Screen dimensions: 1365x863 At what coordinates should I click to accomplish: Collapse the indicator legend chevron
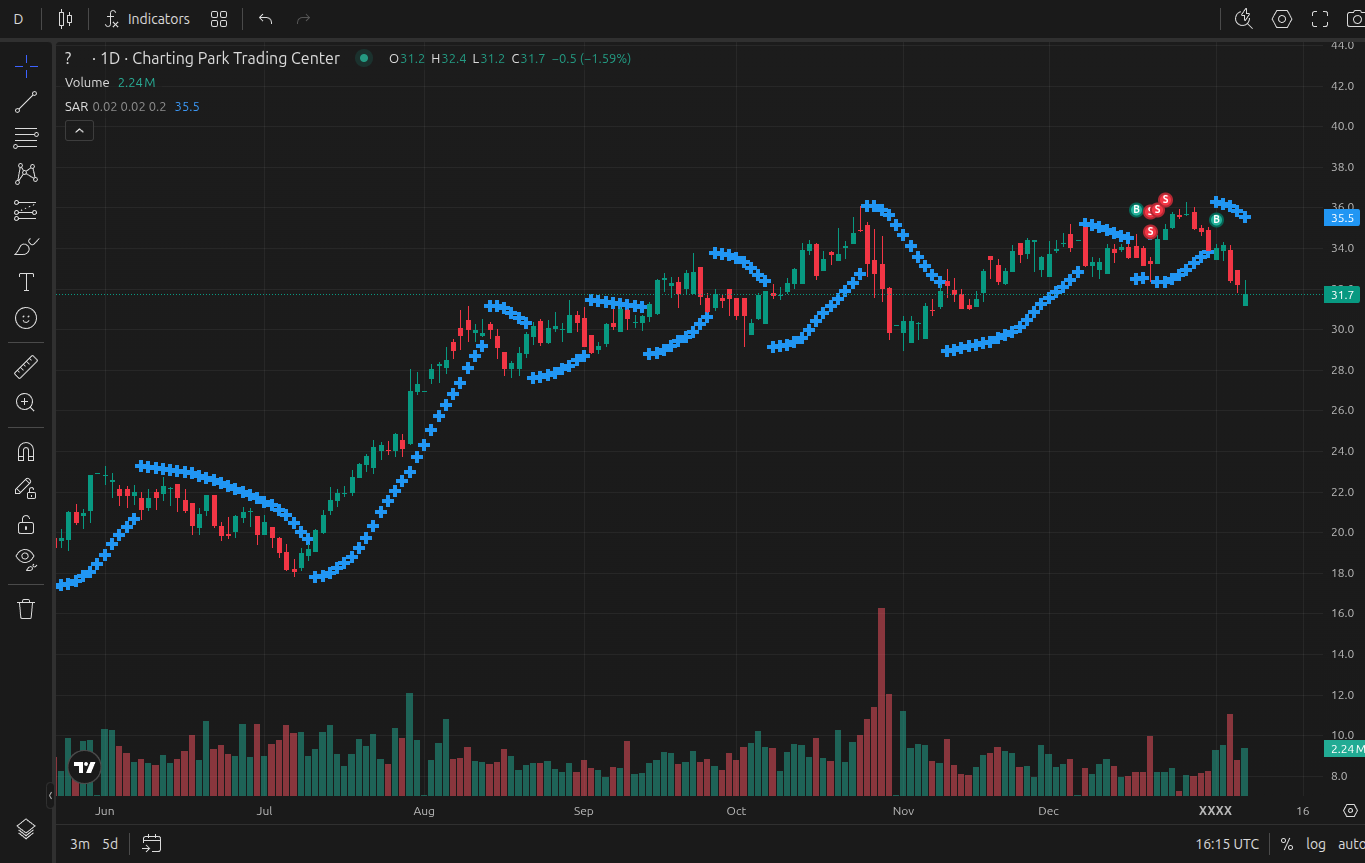pos(79,130)
